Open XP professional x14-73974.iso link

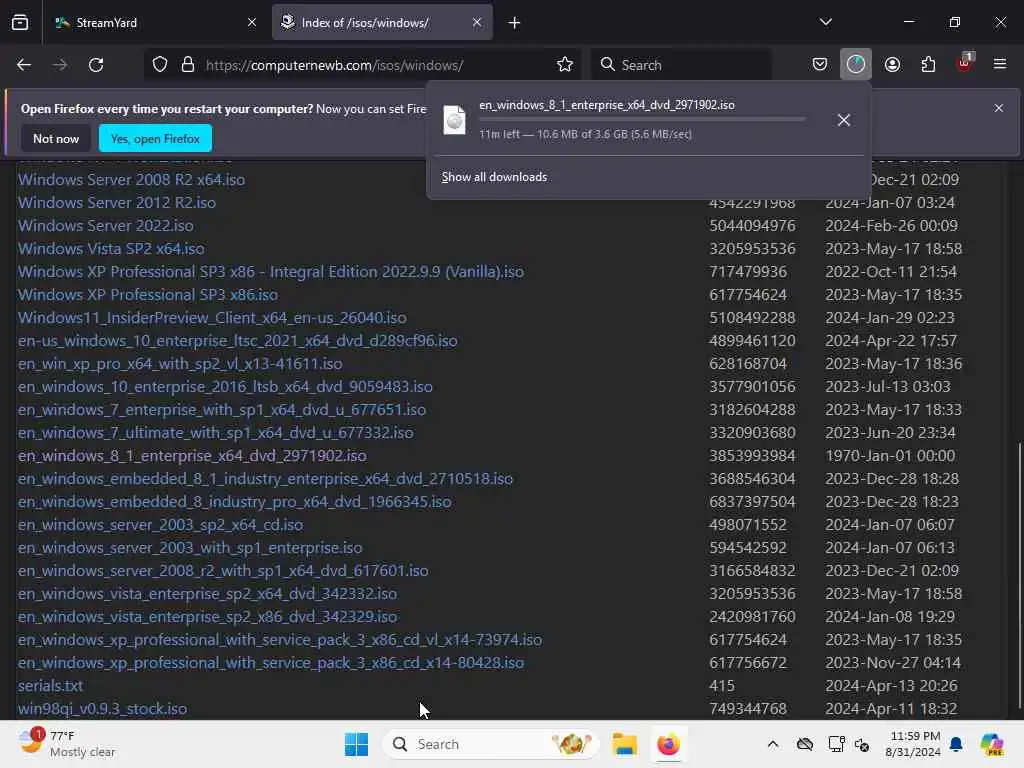tap(280, 639)
